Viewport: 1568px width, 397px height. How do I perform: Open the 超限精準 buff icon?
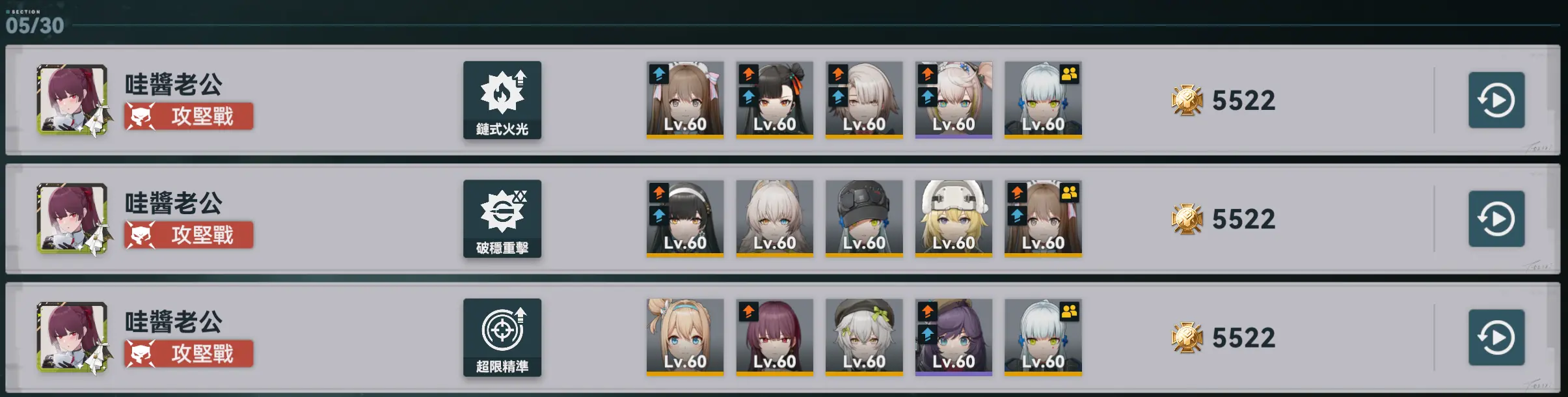coord(502,338)
